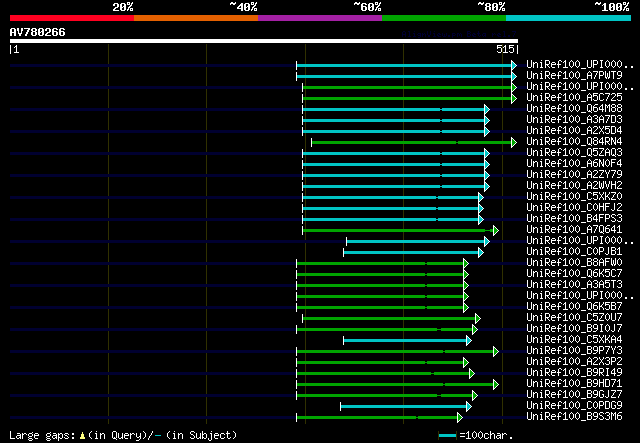
Task: Click the red 20% identity color segment
Action: click(72, 18)
